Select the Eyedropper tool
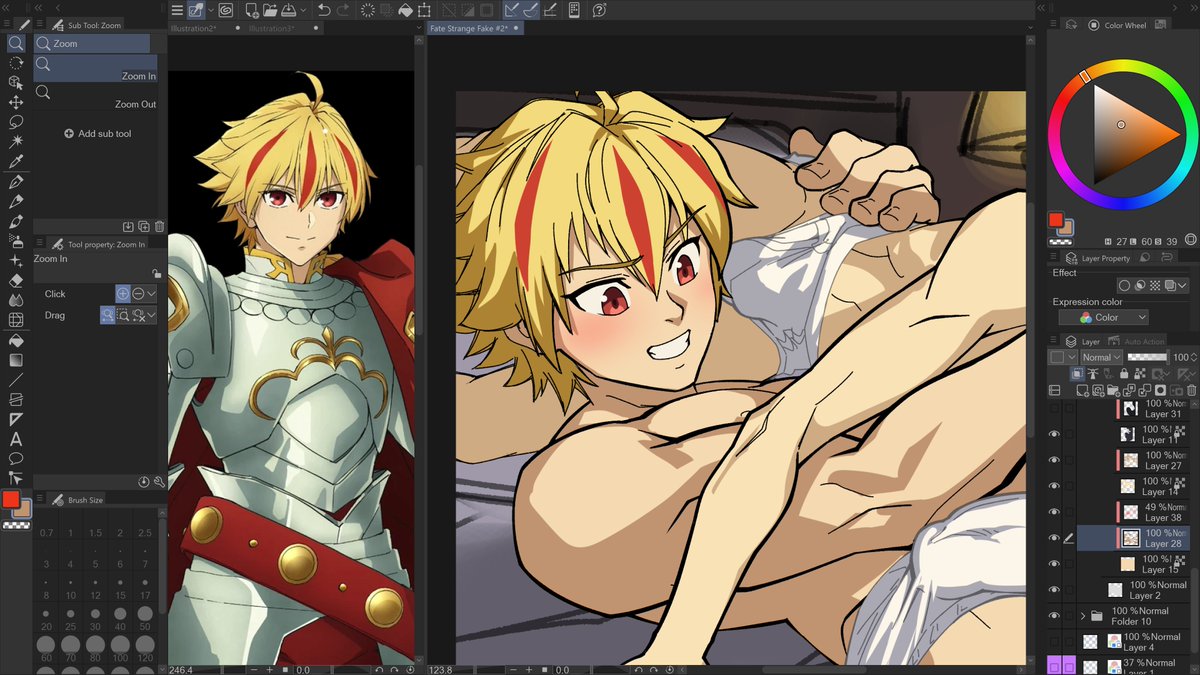Viewport: 1200px width, 675px height. tap(16, 161)
